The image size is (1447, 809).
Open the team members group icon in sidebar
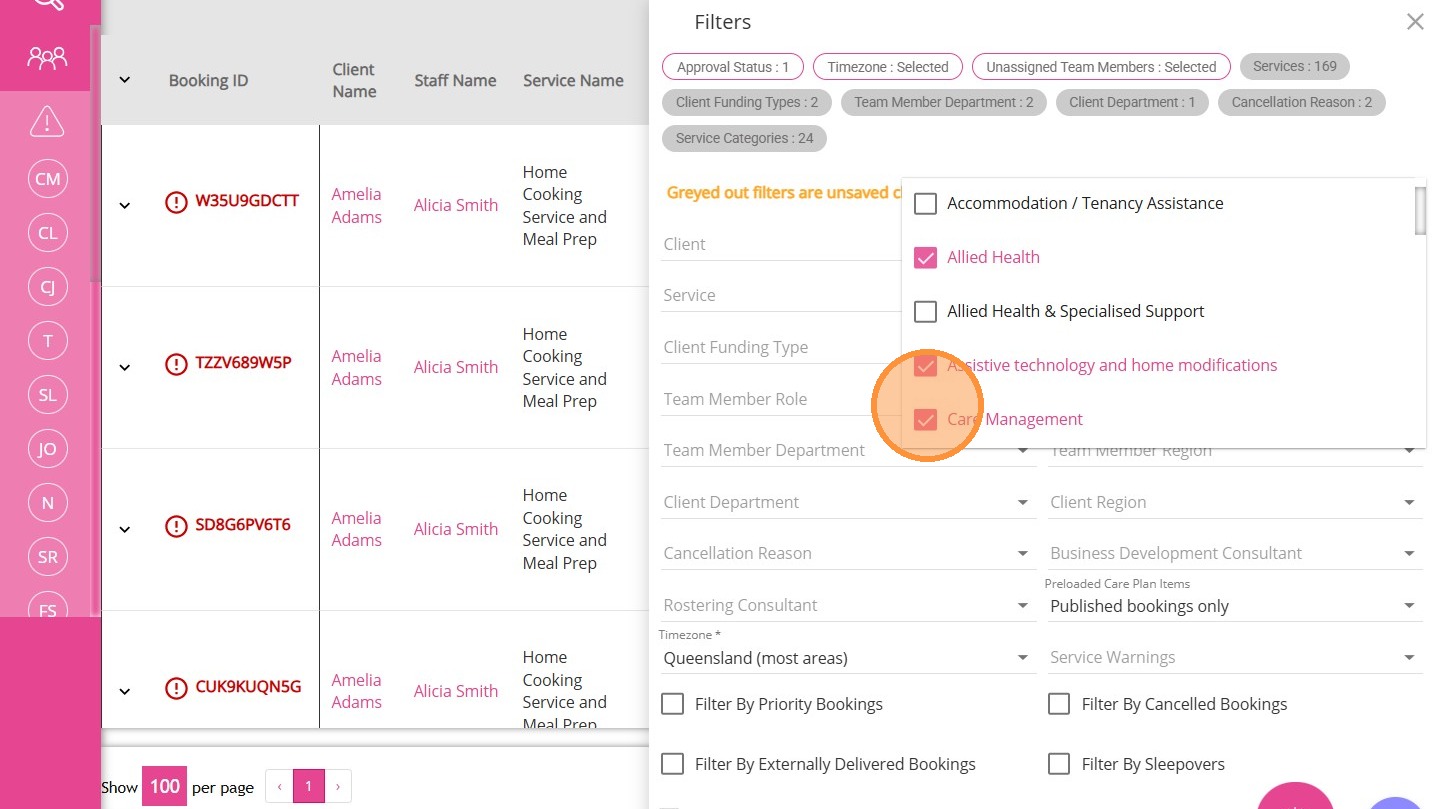tap(47, 57)
